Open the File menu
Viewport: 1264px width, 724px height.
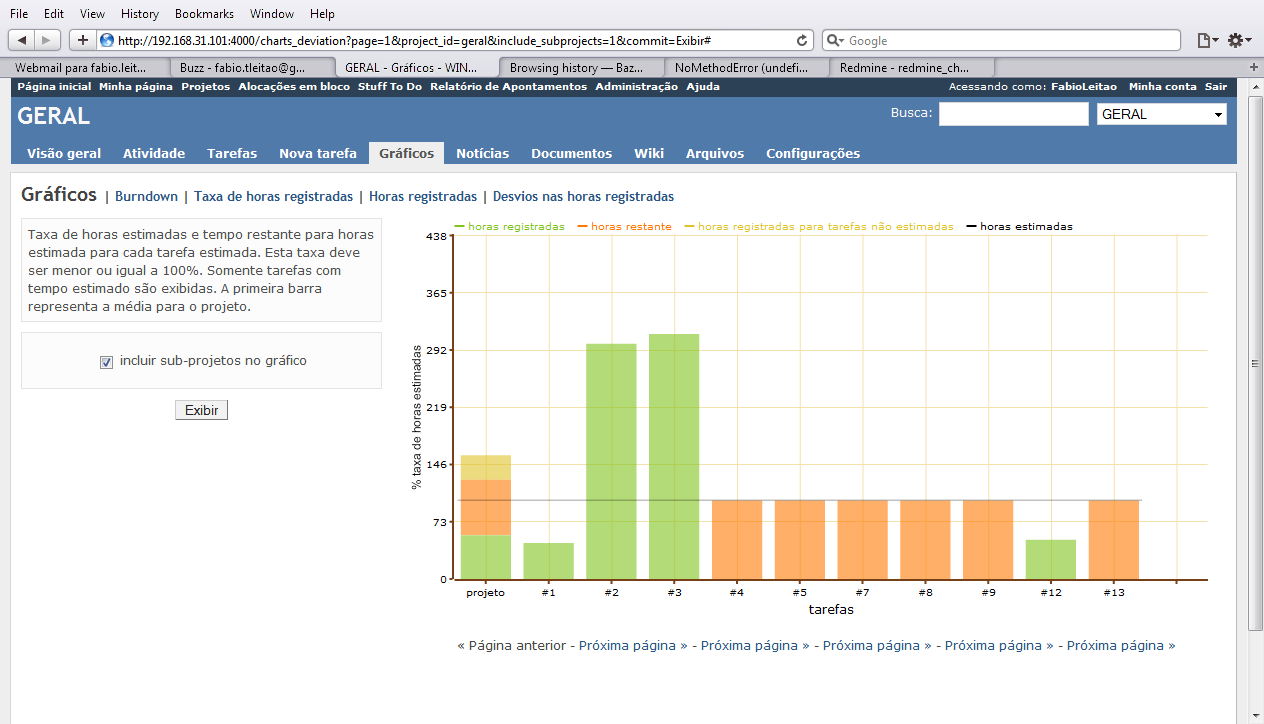[x=19, y=14]
